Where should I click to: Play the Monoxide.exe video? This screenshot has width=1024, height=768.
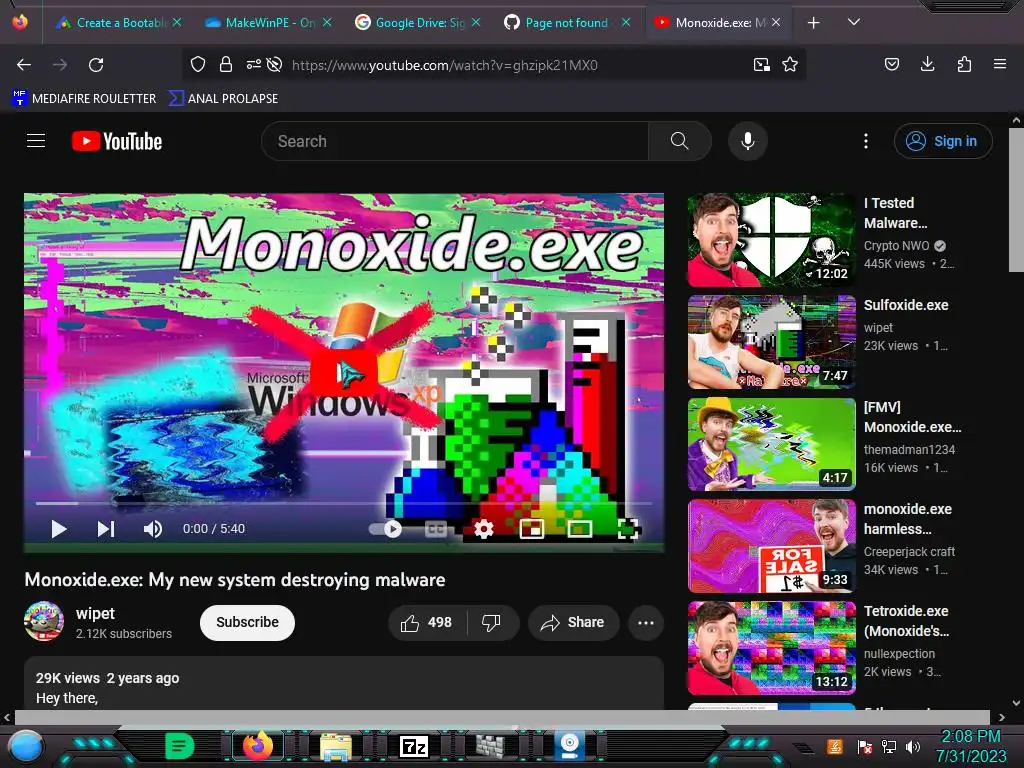(59, 529)
